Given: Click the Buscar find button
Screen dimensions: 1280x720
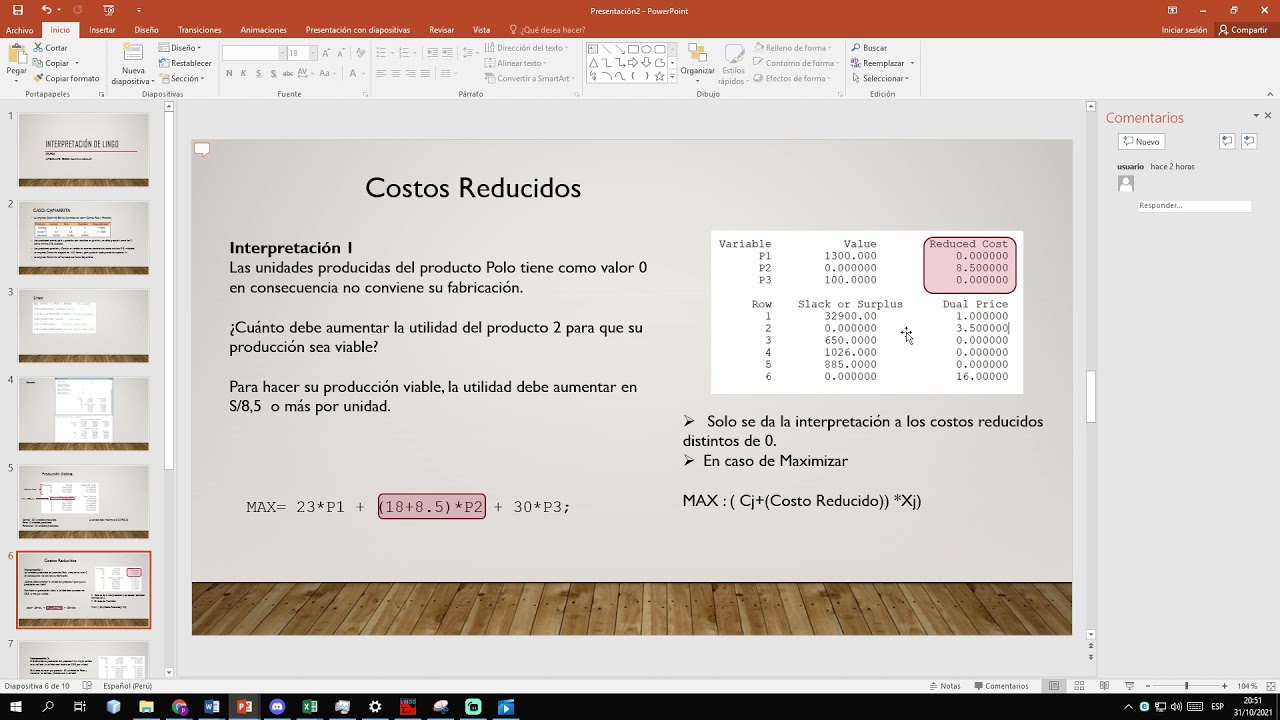Looking at the screenshot, I should [x=868, y=48].
